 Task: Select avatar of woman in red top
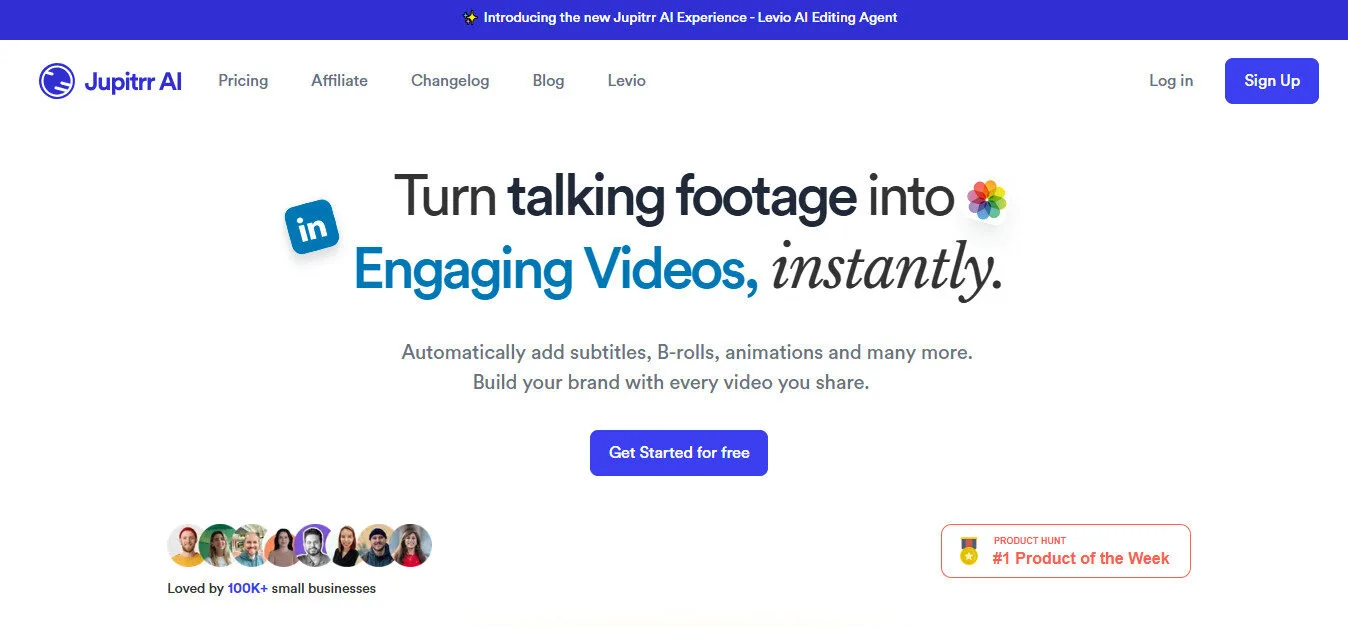click(x=411, y=545)
